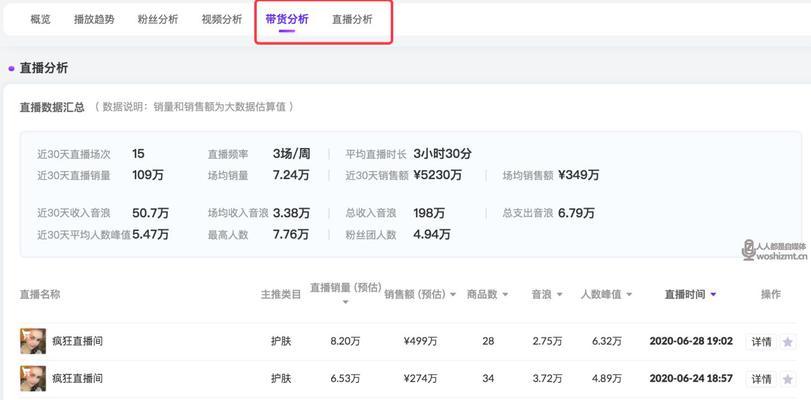811x400 pixels.
Task: Click the 近30天直播场次 value 15
Action: pos(139,154)
